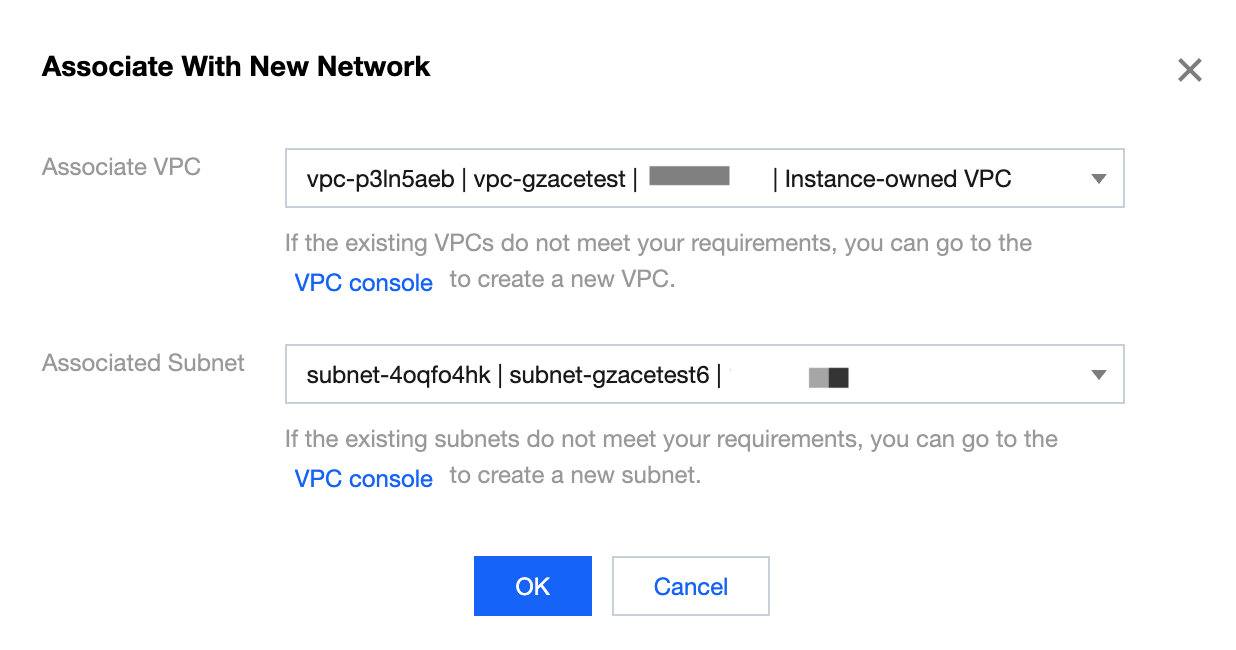Click the subnet-gzacetest6 name in subnet selector
Screen dimensions: 1236x650
pyautogui.click(x=609, y=376)
